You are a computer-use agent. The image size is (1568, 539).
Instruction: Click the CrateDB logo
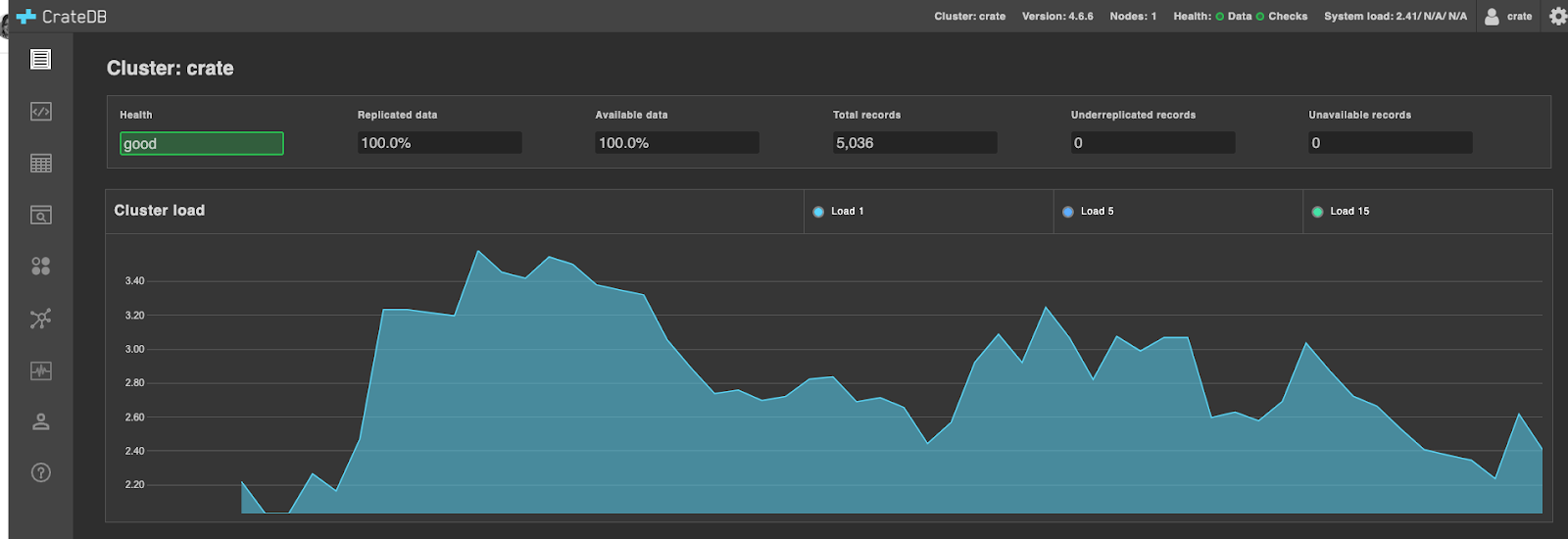click(62, 17)
